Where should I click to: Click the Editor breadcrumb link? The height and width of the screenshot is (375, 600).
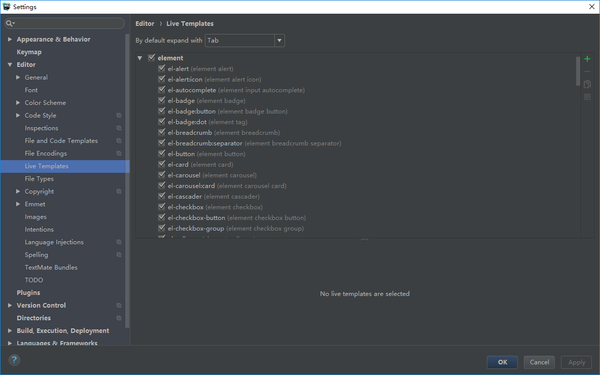pyautogui.click(x=145, y=23)
